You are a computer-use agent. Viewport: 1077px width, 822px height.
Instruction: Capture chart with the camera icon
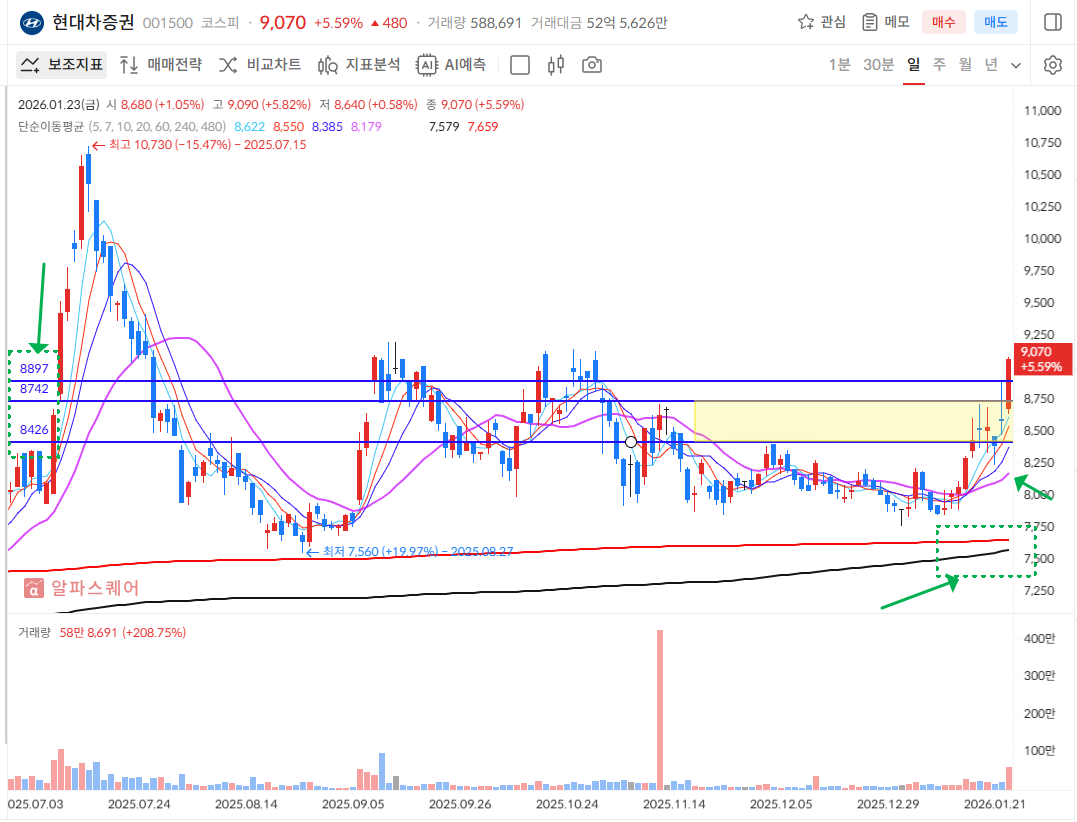tap(592, 65)
